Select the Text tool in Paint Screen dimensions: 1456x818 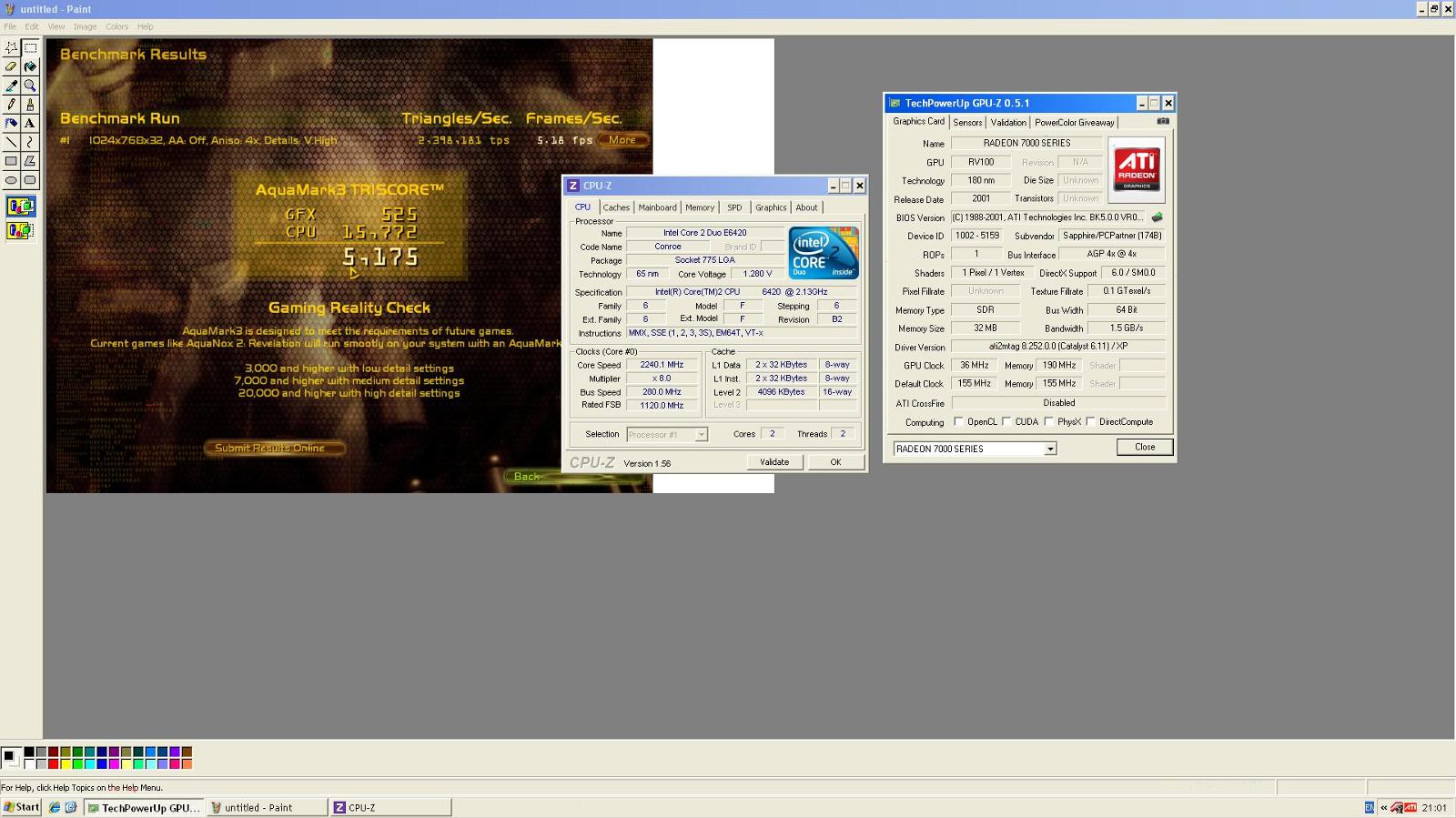click(x=30, y=123)
